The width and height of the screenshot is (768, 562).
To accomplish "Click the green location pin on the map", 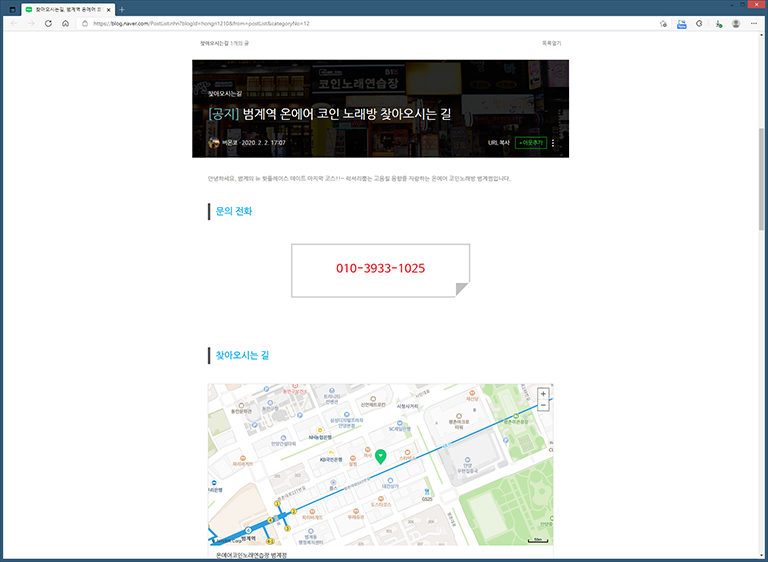I will click(380, 456).
